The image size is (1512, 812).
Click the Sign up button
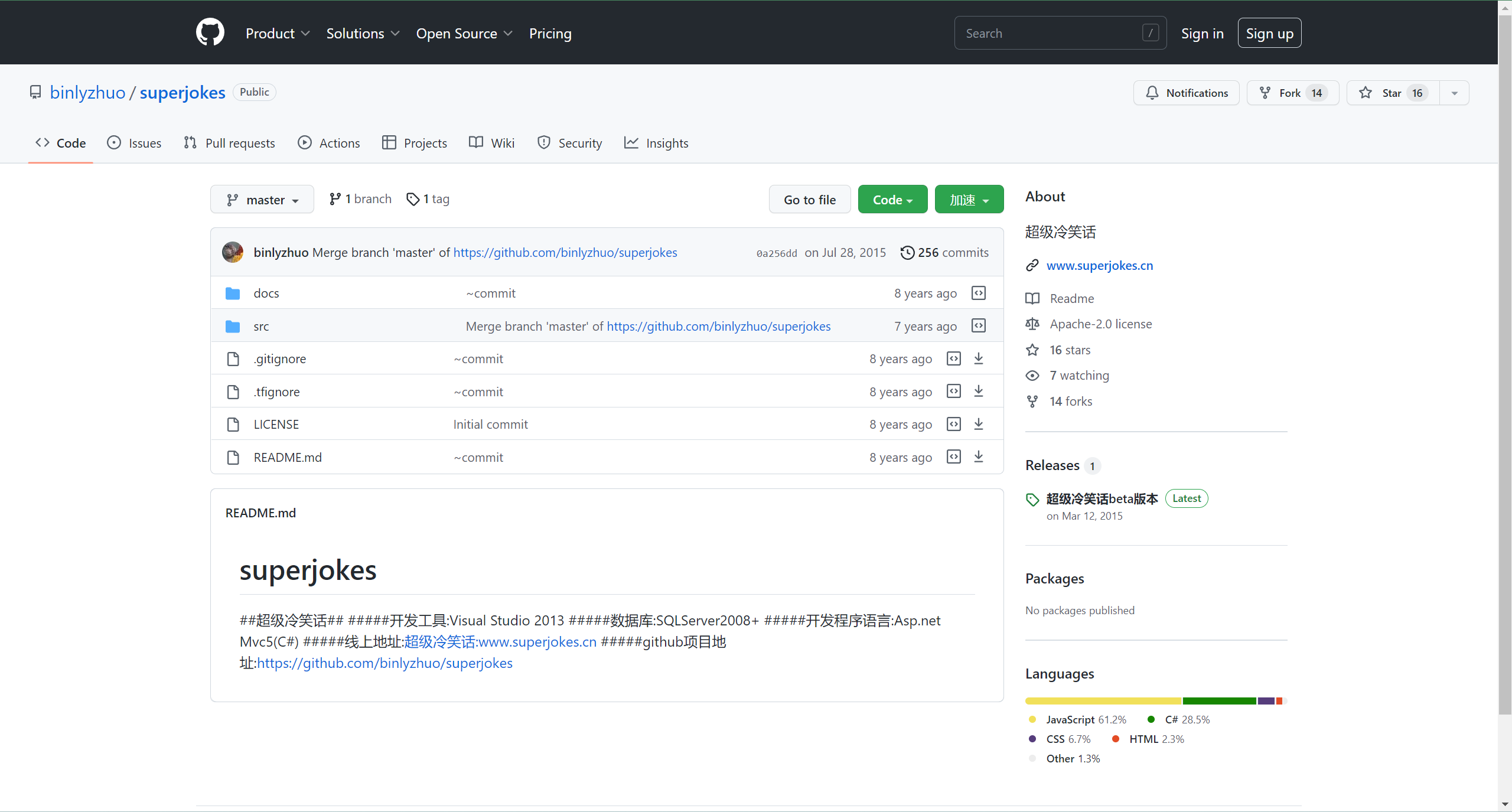pos(1269,33)
